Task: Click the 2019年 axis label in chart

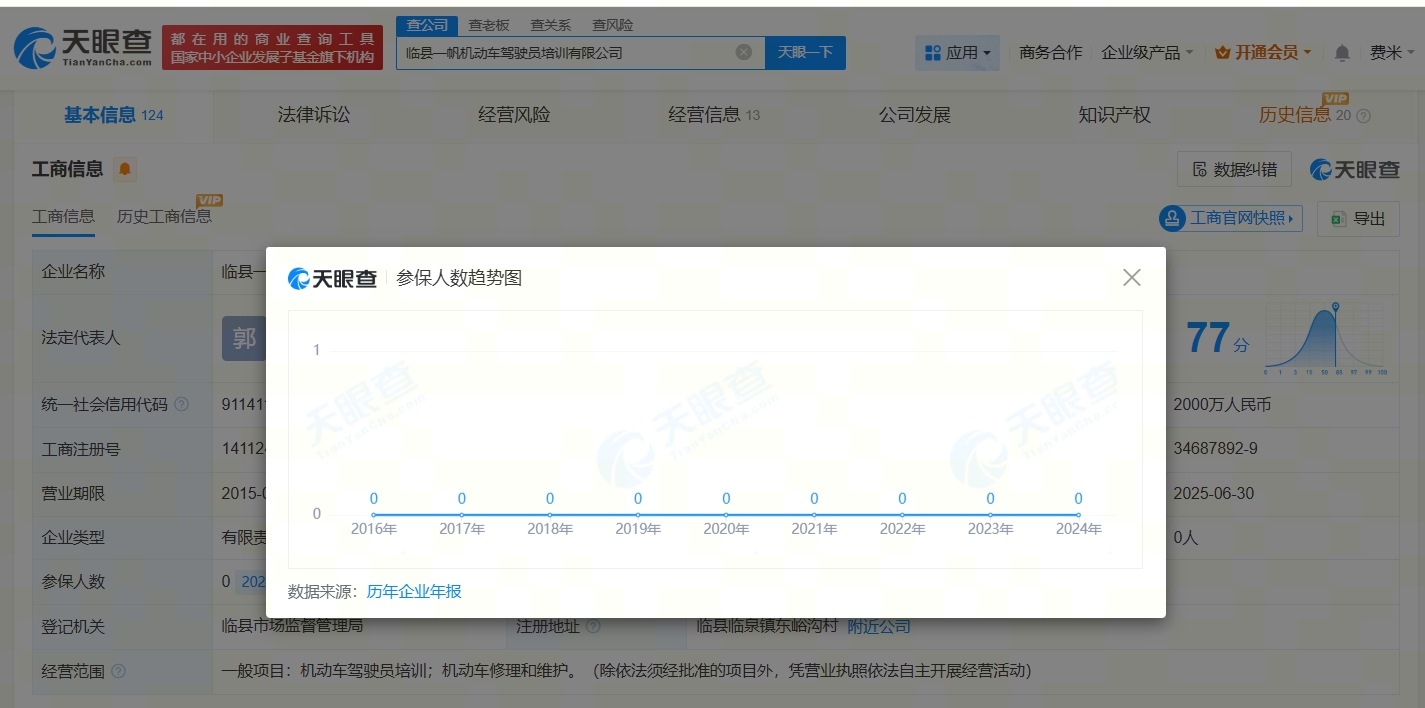Action: point(638,529)
